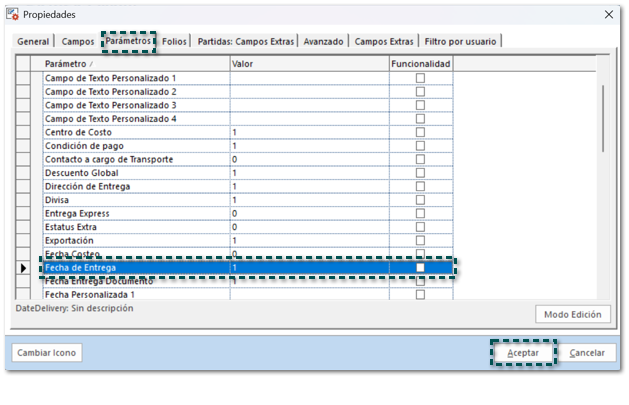This screenshot has height=405, width=629.
Task: Select Valor cell of Condición de pago
Action: click(308, 146)
